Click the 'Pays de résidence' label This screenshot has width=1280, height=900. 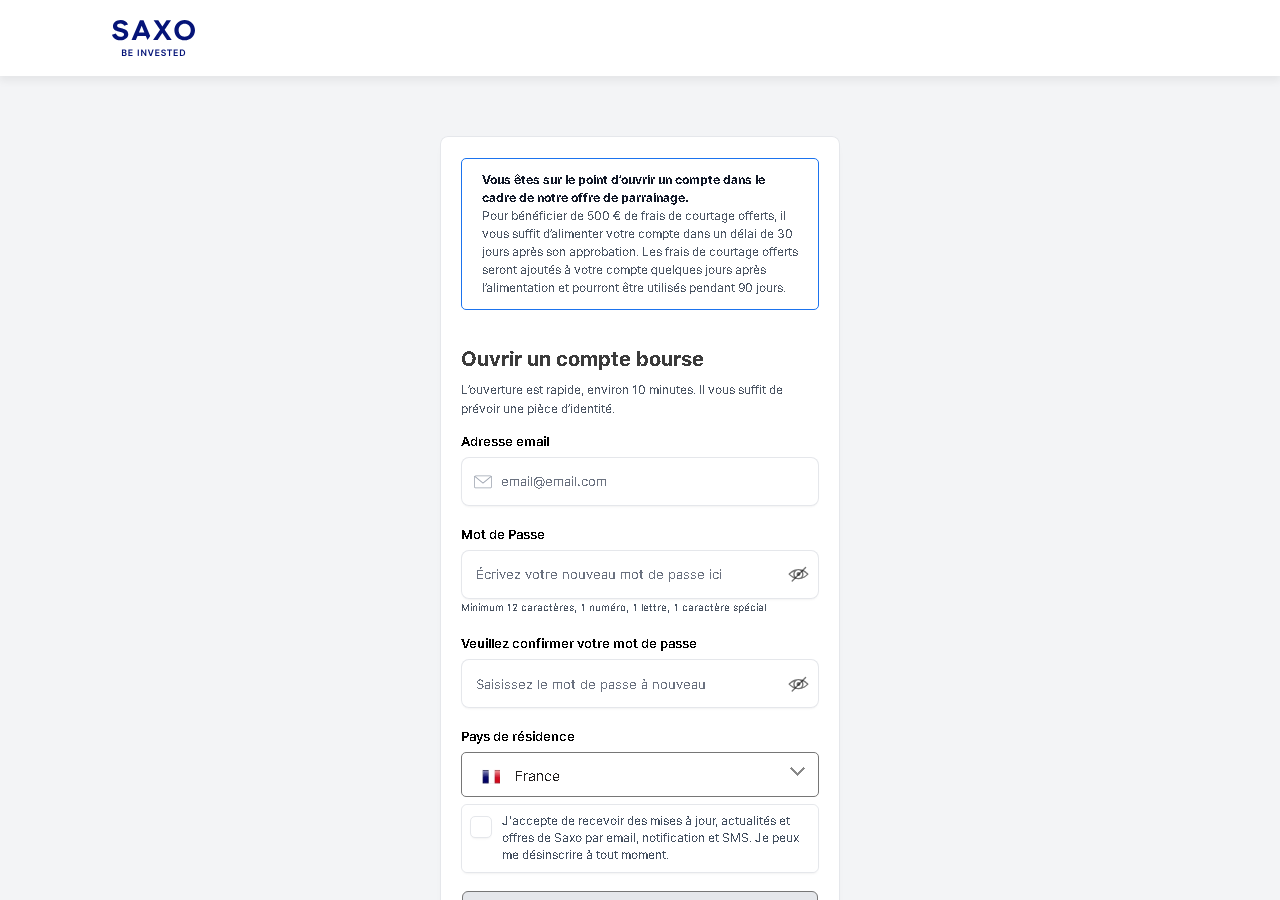coord(518,736)
